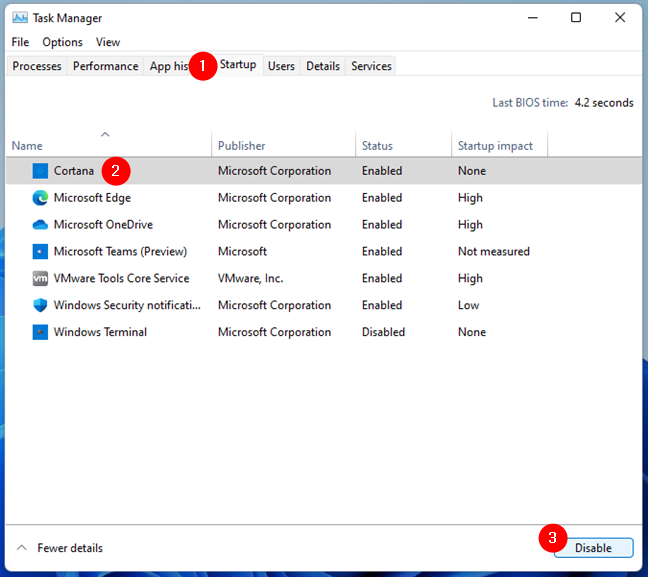Switch to the Processes tab

(x=37, y=66)
